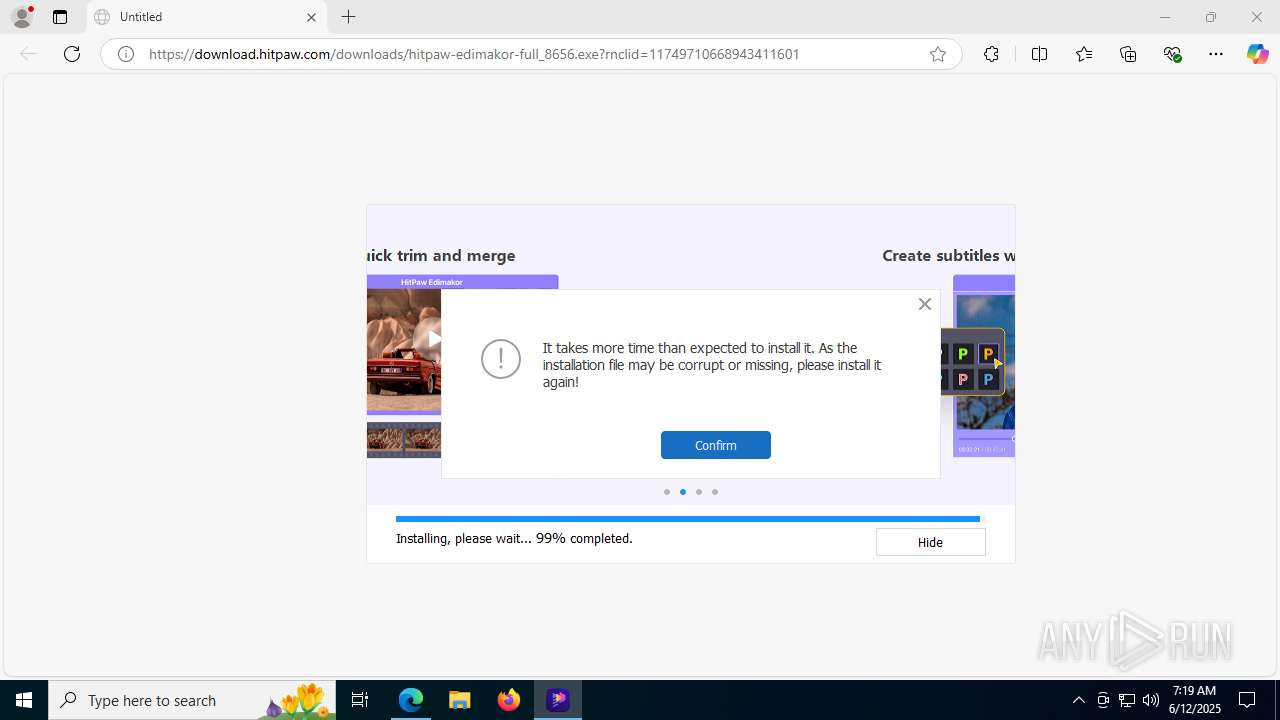1280x720 pixels.
Task: Select the second carousel dot
Action: [x=683, y=492]
